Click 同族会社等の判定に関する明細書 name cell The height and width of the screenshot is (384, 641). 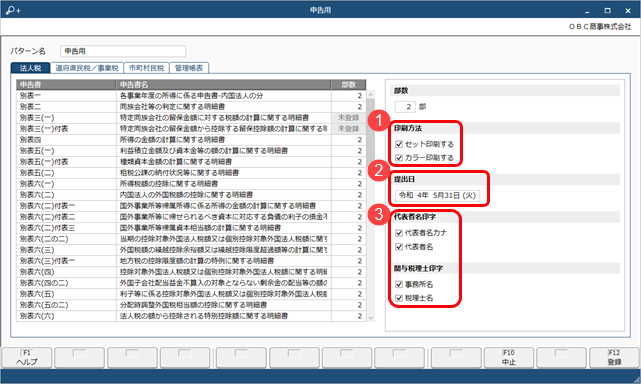224,107
